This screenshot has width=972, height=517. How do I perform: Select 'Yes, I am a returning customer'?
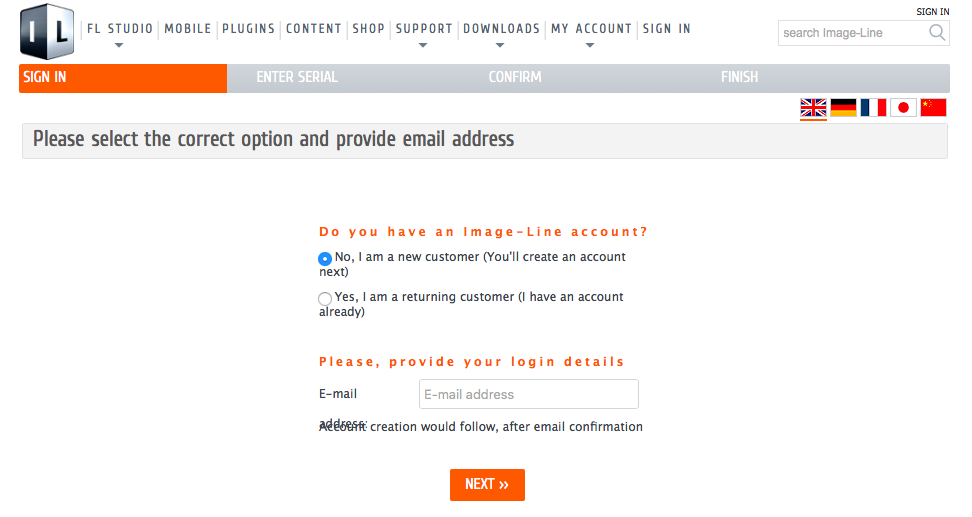(x=325, y=299)
